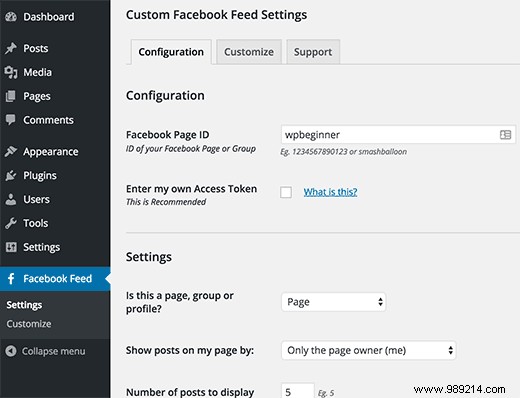
Task: Click the 'ID of your Facebook Page or Group' description
Action: (191, 149)
